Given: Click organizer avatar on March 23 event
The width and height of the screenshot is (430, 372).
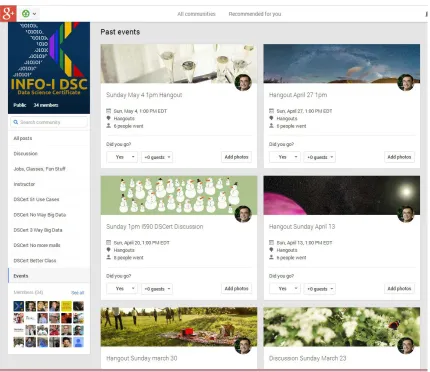Looking at the screenshot, I should (406, 346).
